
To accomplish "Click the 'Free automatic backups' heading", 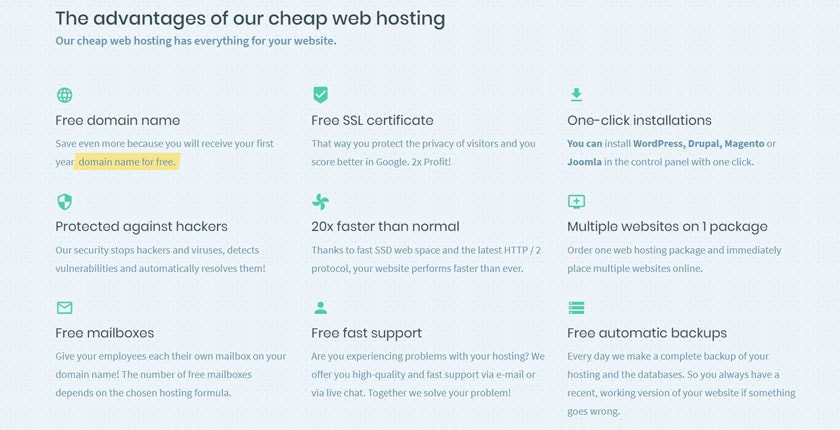I will [647, 333].
